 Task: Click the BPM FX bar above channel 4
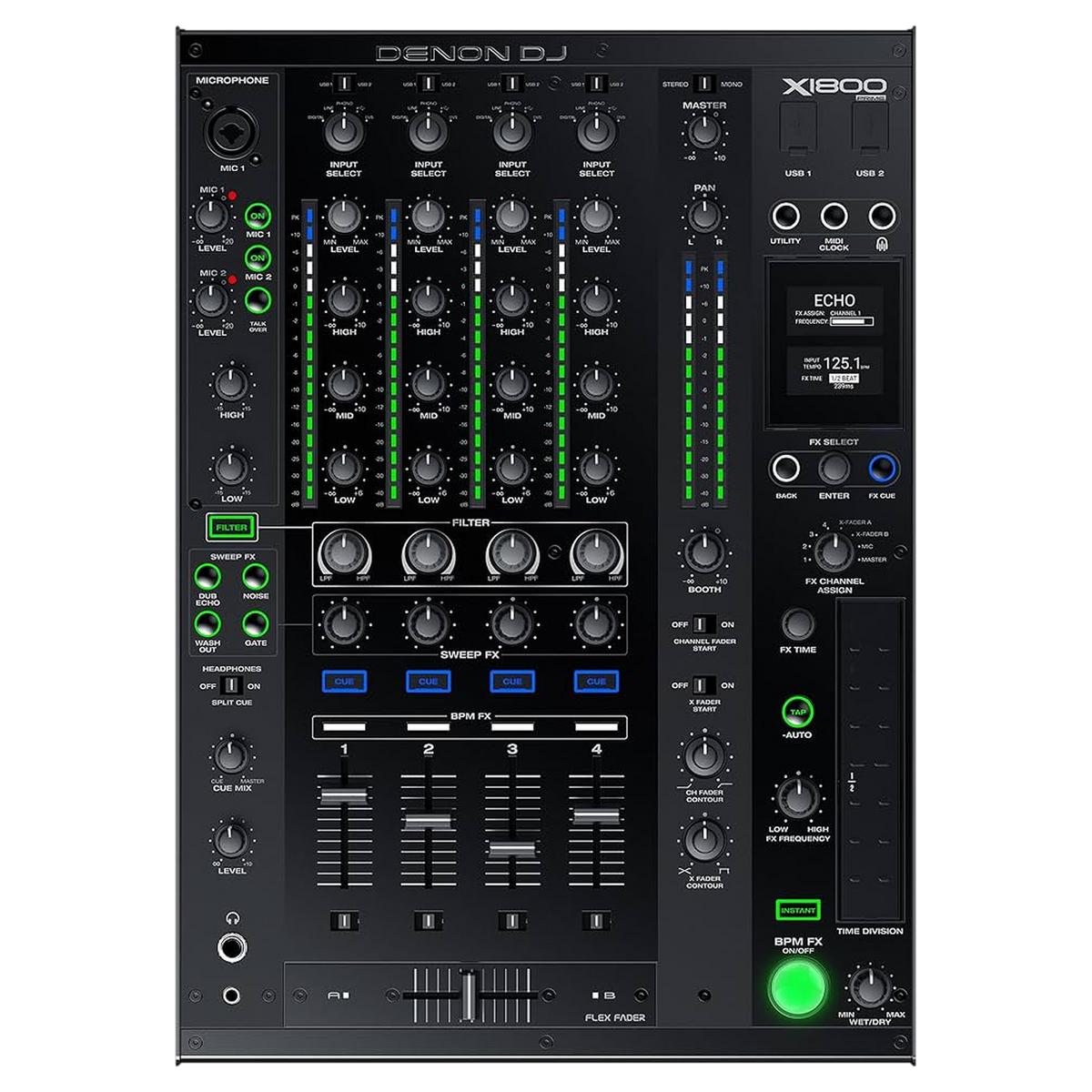point(596,728)
